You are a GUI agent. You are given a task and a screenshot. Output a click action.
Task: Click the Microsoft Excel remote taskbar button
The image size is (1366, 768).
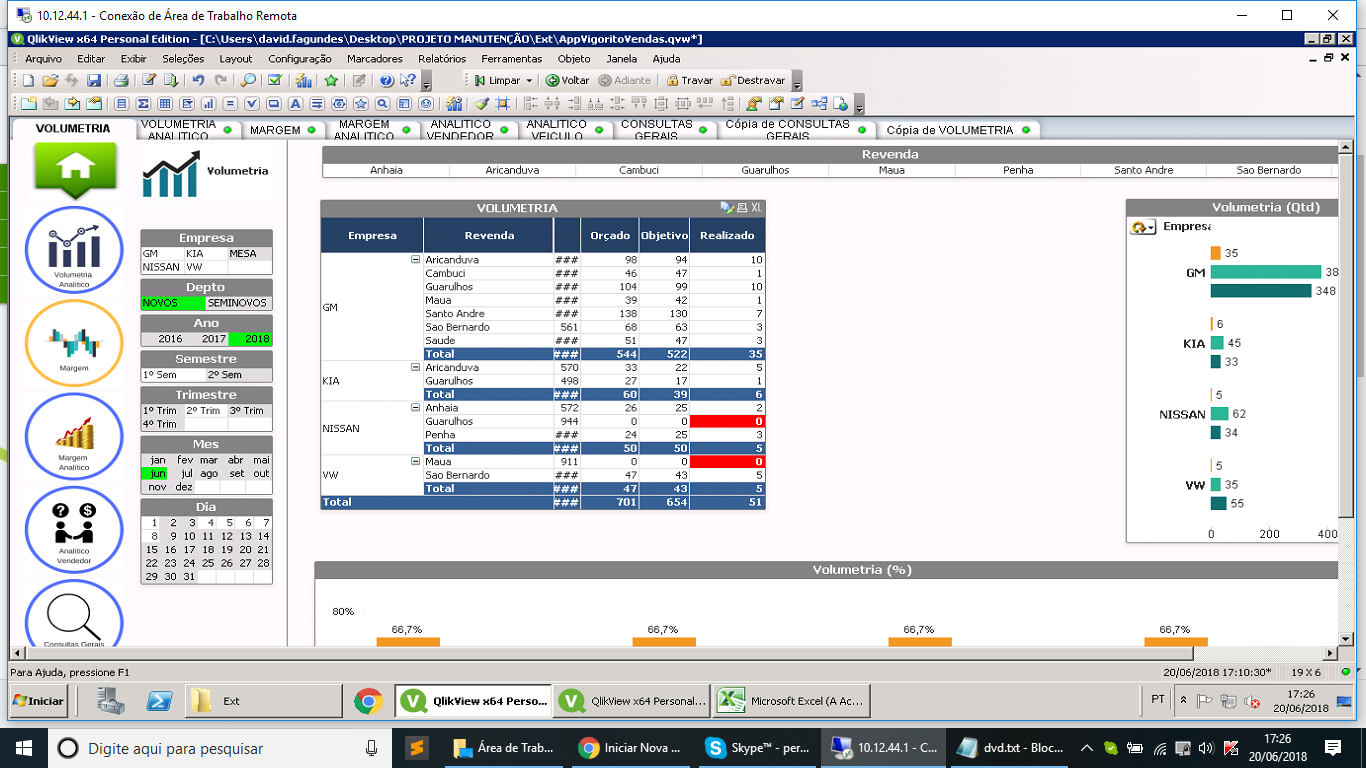(x=793, y=701)
